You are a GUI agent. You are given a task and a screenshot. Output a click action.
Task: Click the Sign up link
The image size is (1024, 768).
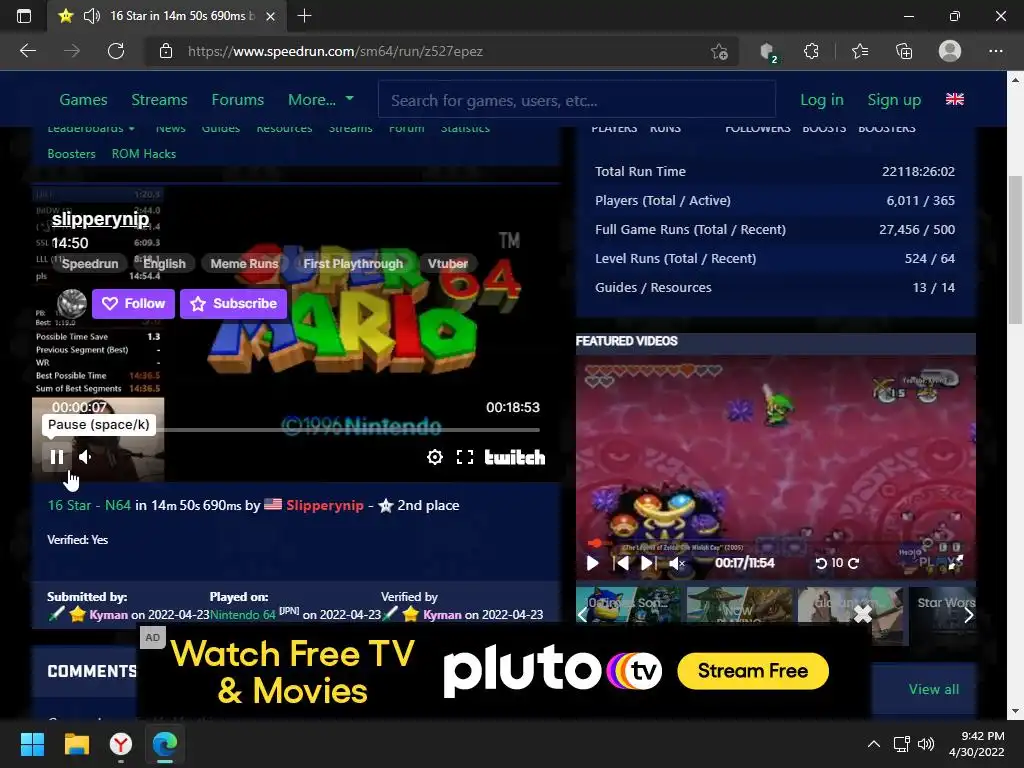click(894, 100)
